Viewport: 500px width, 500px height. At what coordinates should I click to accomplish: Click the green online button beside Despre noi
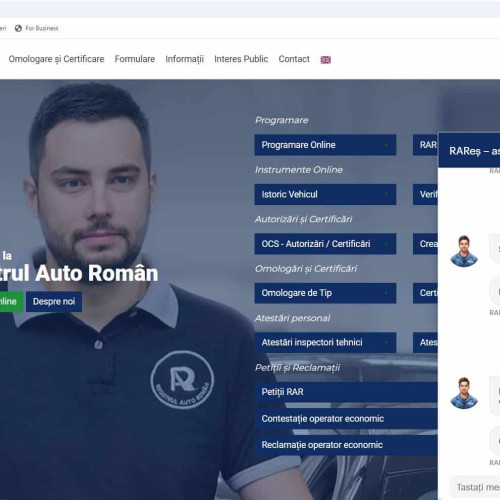point(11,302)
